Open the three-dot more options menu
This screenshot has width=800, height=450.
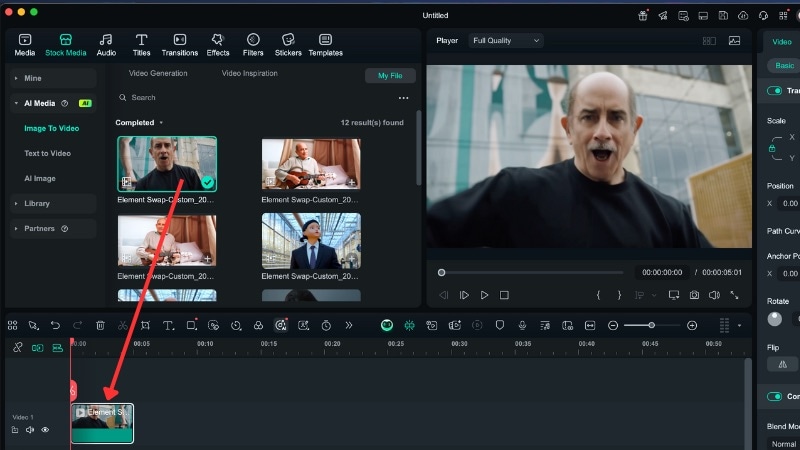tap(404, 98)
